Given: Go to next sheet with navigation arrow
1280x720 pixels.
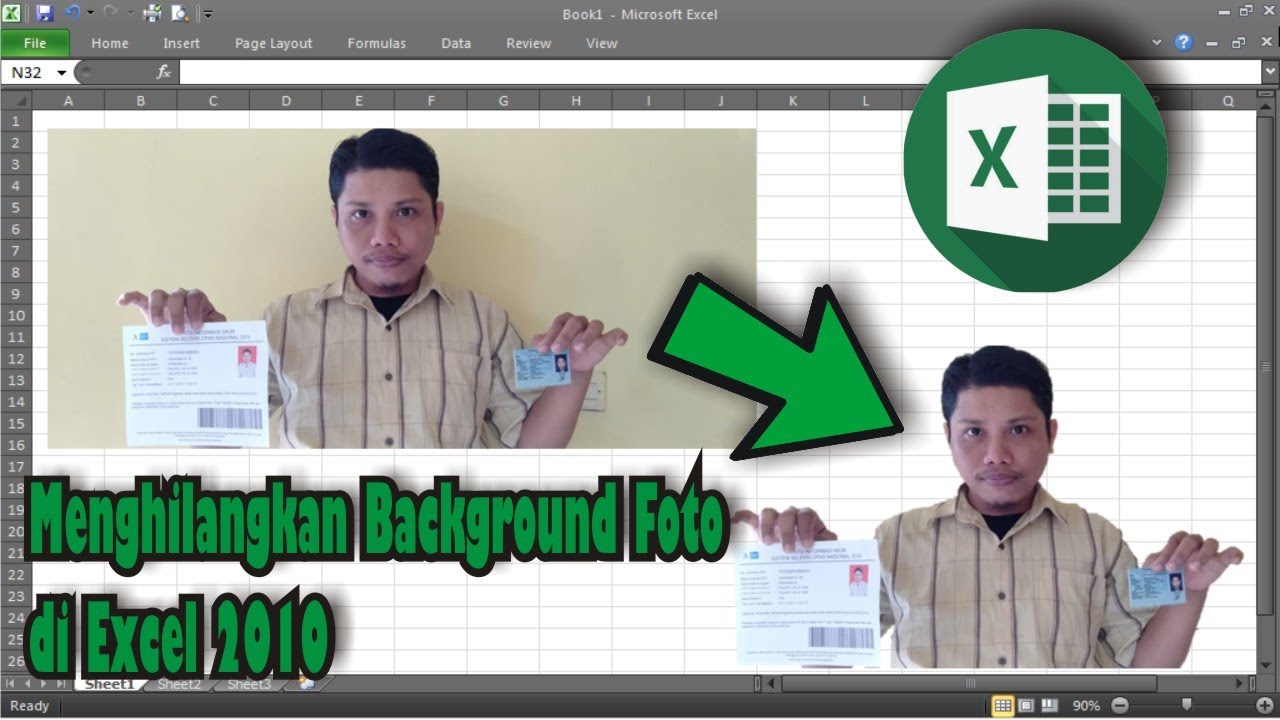Looking at the screenshot, I should (44, 684).
